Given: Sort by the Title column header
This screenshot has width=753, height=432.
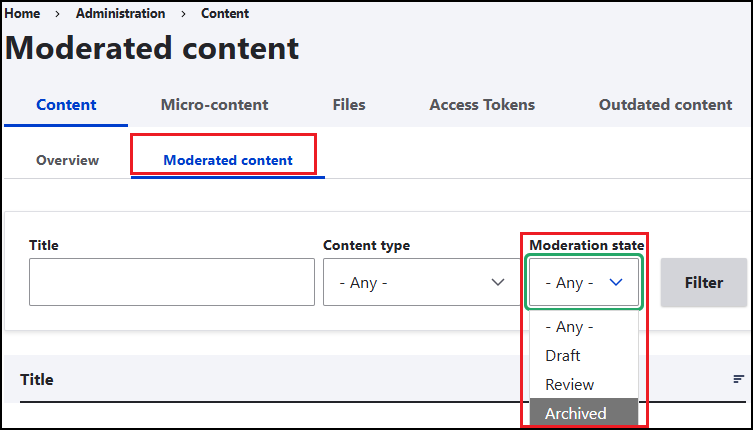Looking at the screenshot, I should click(x=37, y=380).
